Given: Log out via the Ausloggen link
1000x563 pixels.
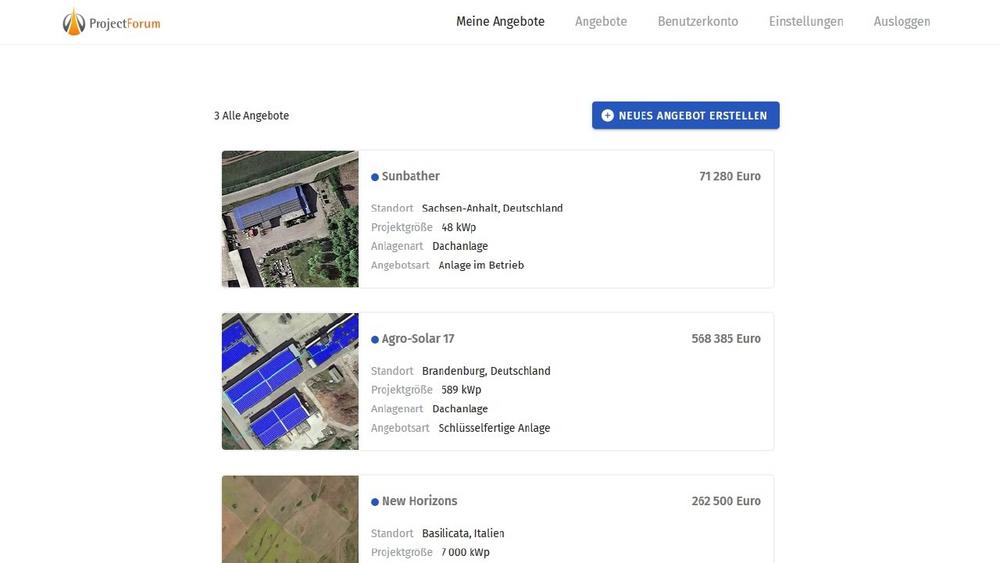Looking at the screenshot, I should tap(901, 22).
